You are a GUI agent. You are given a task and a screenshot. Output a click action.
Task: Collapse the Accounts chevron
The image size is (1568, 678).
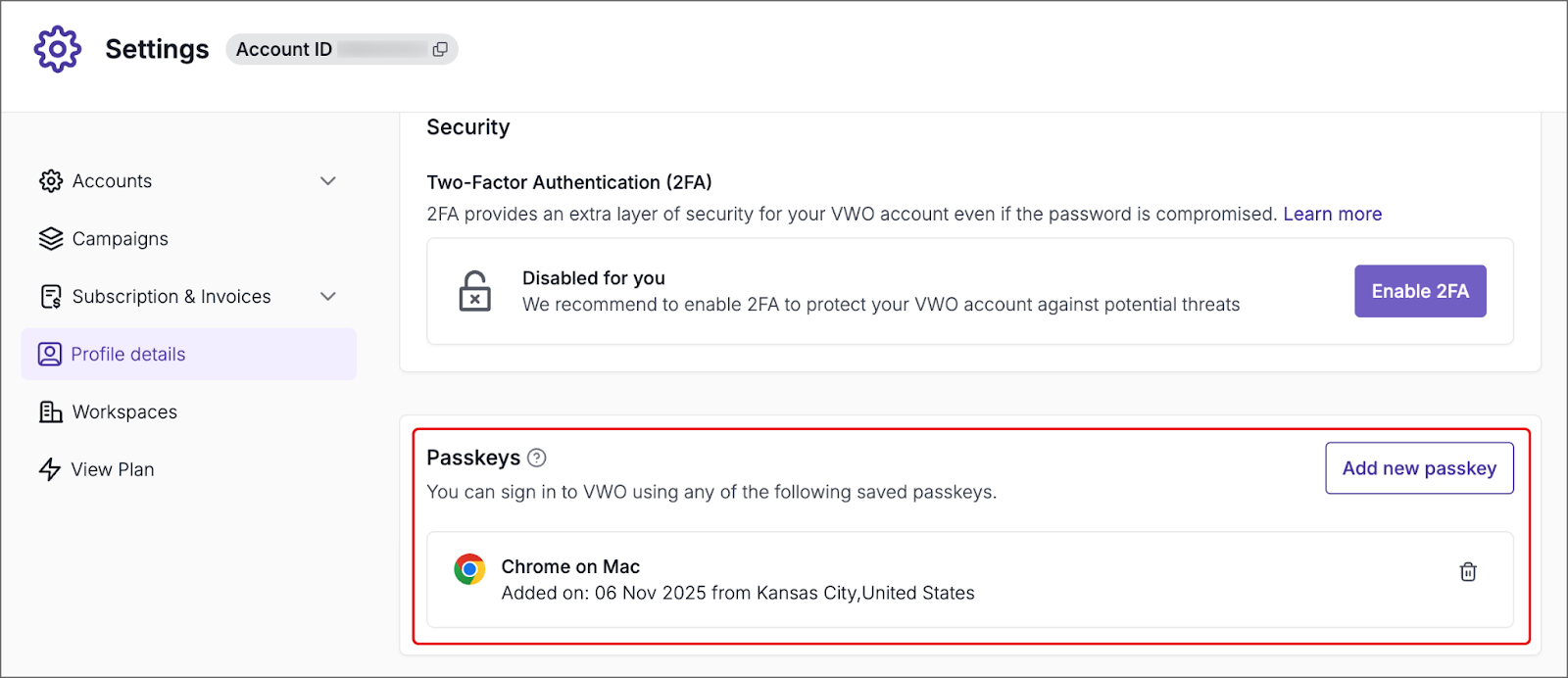pyautogui.click(x=329, y=180)
